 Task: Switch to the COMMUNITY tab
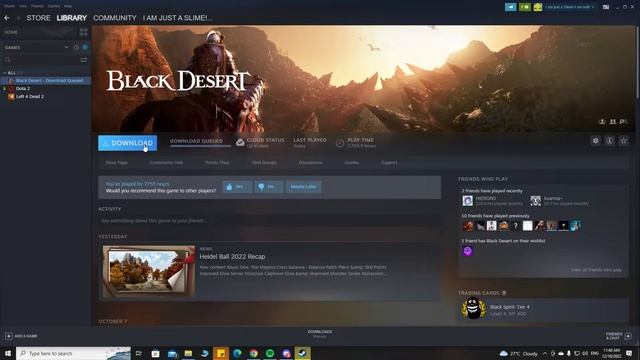[115, 18]
